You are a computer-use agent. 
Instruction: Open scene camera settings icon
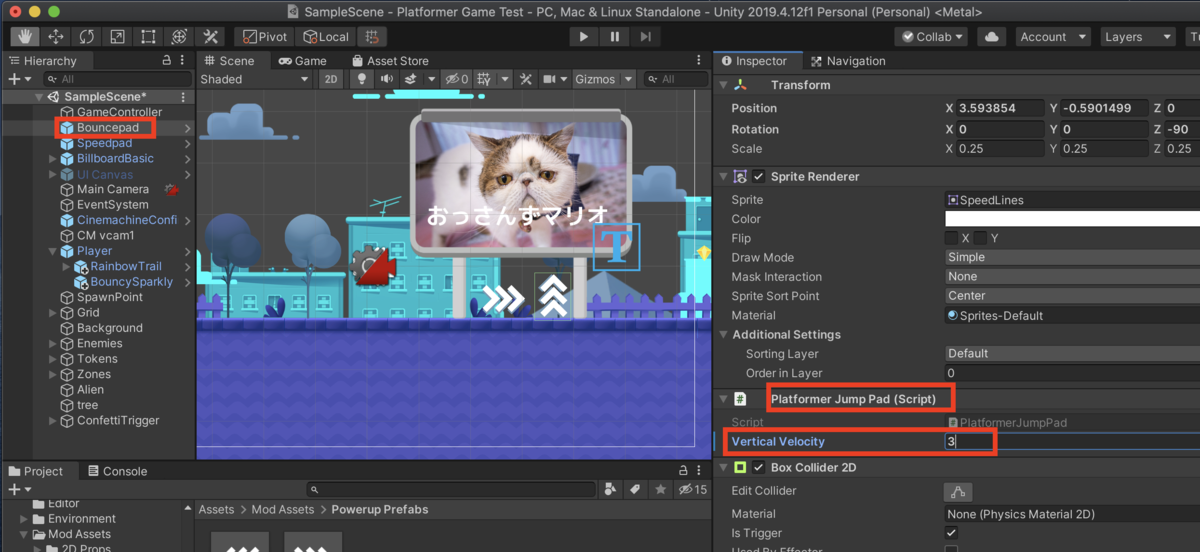[548, 79]
